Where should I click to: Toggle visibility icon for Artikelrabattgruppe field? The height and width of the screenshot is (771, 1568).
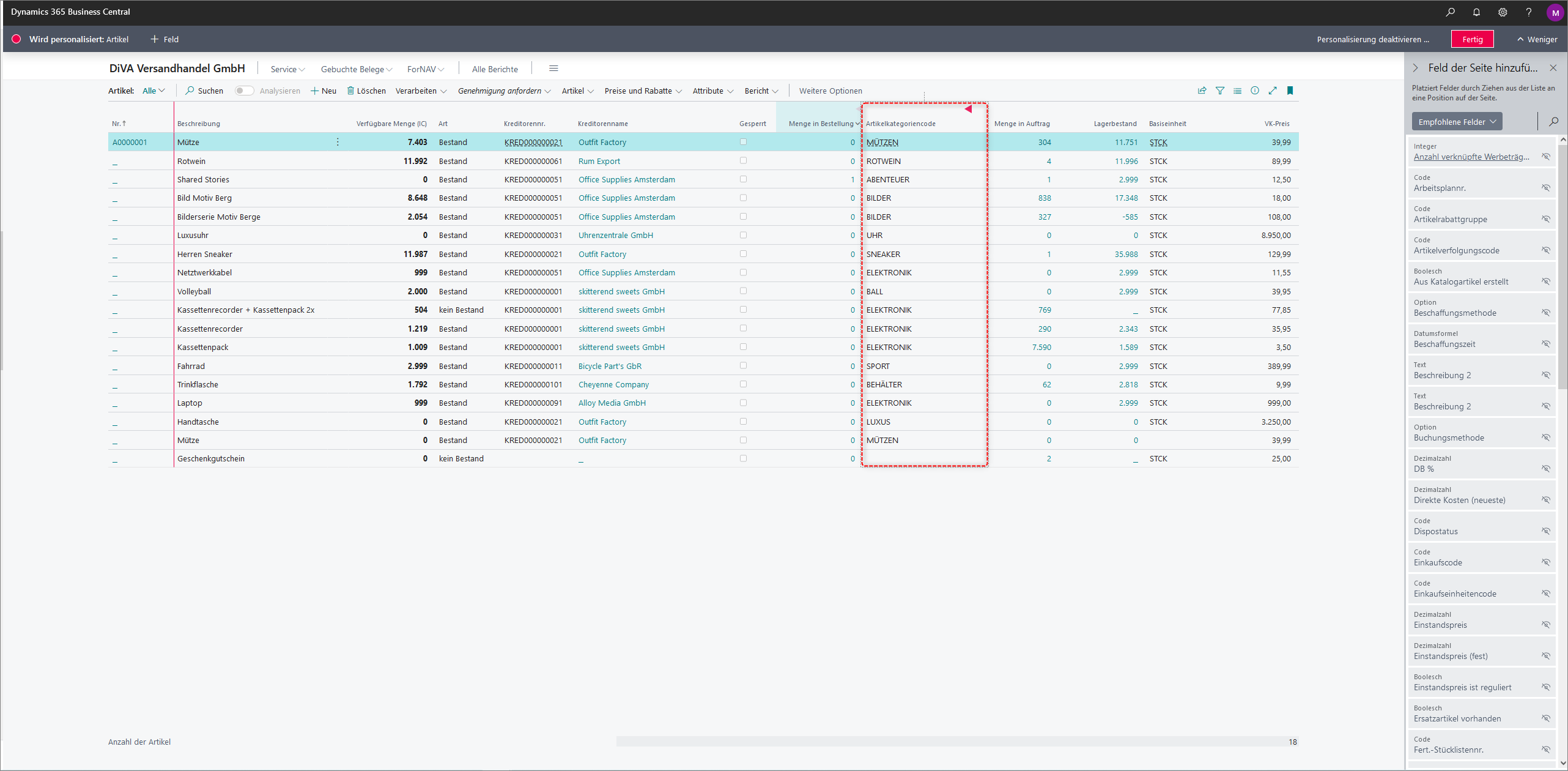(x=1546, y=219)
